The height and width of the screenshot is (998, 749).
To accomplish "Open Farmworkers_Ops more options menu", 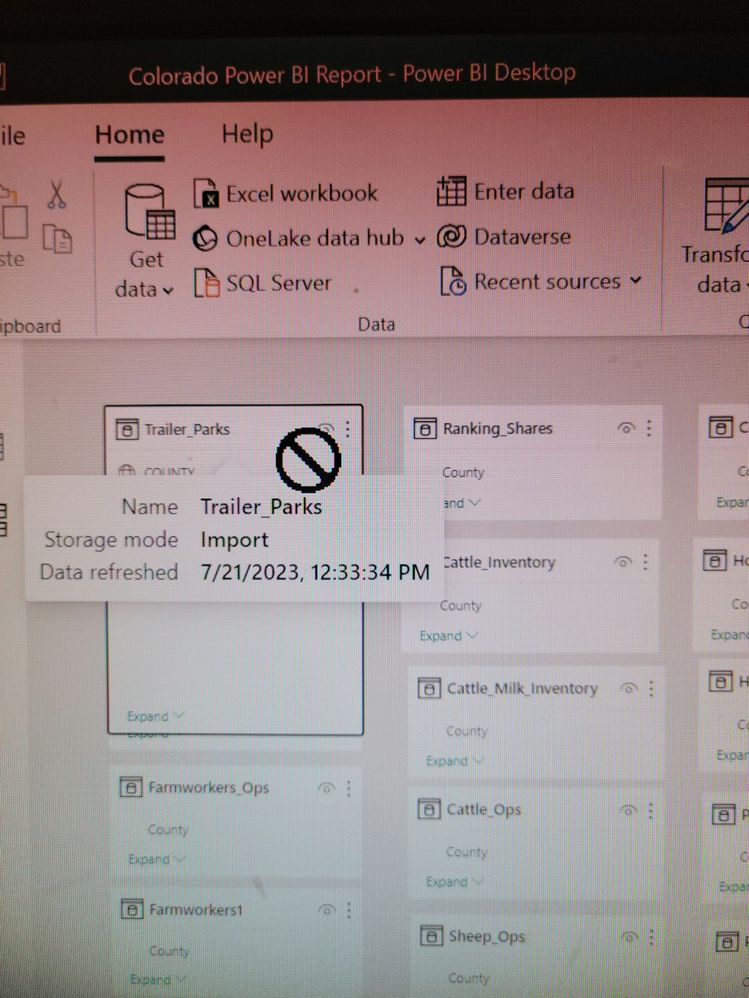I will [x=349, y=789].
